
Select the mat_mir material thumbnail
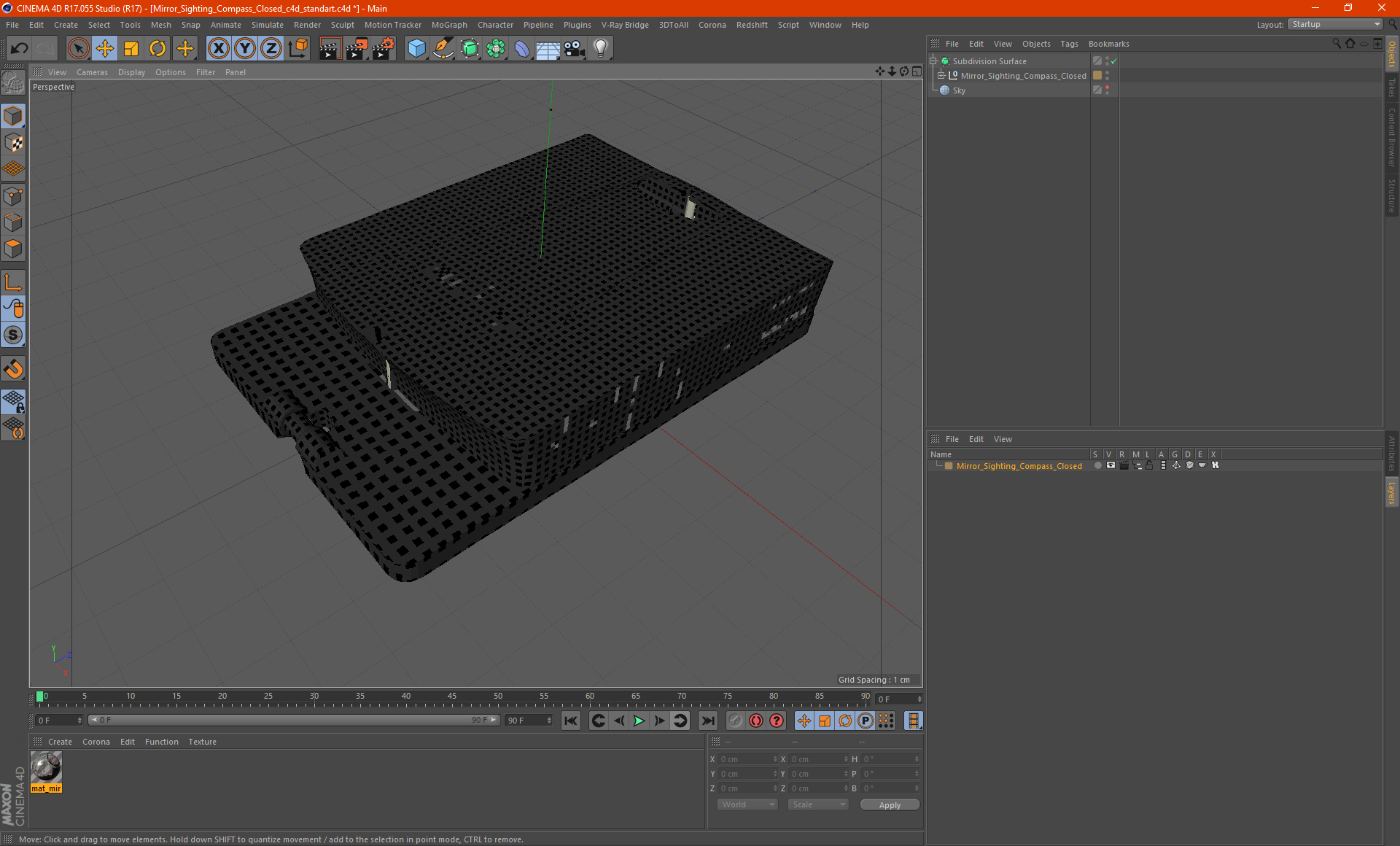[x=46, y=767]
